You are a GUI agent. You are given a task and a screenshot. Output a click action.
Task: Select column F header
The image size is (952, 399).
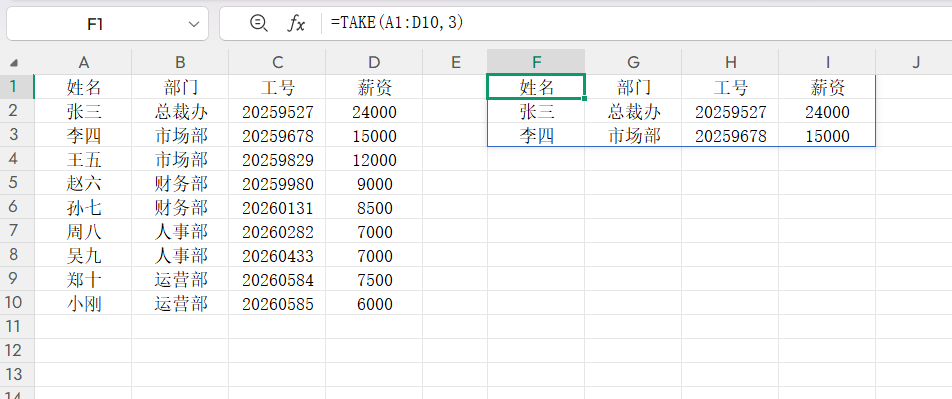click(536, 62)
